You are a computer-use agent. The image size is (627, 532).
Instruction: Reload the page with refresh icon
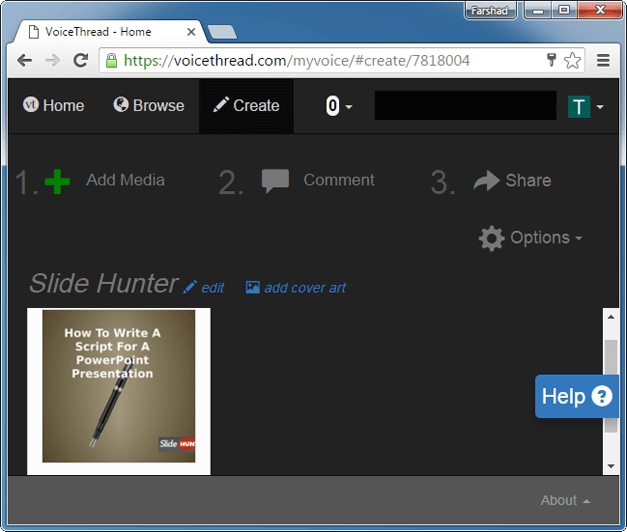pos(81,60)
